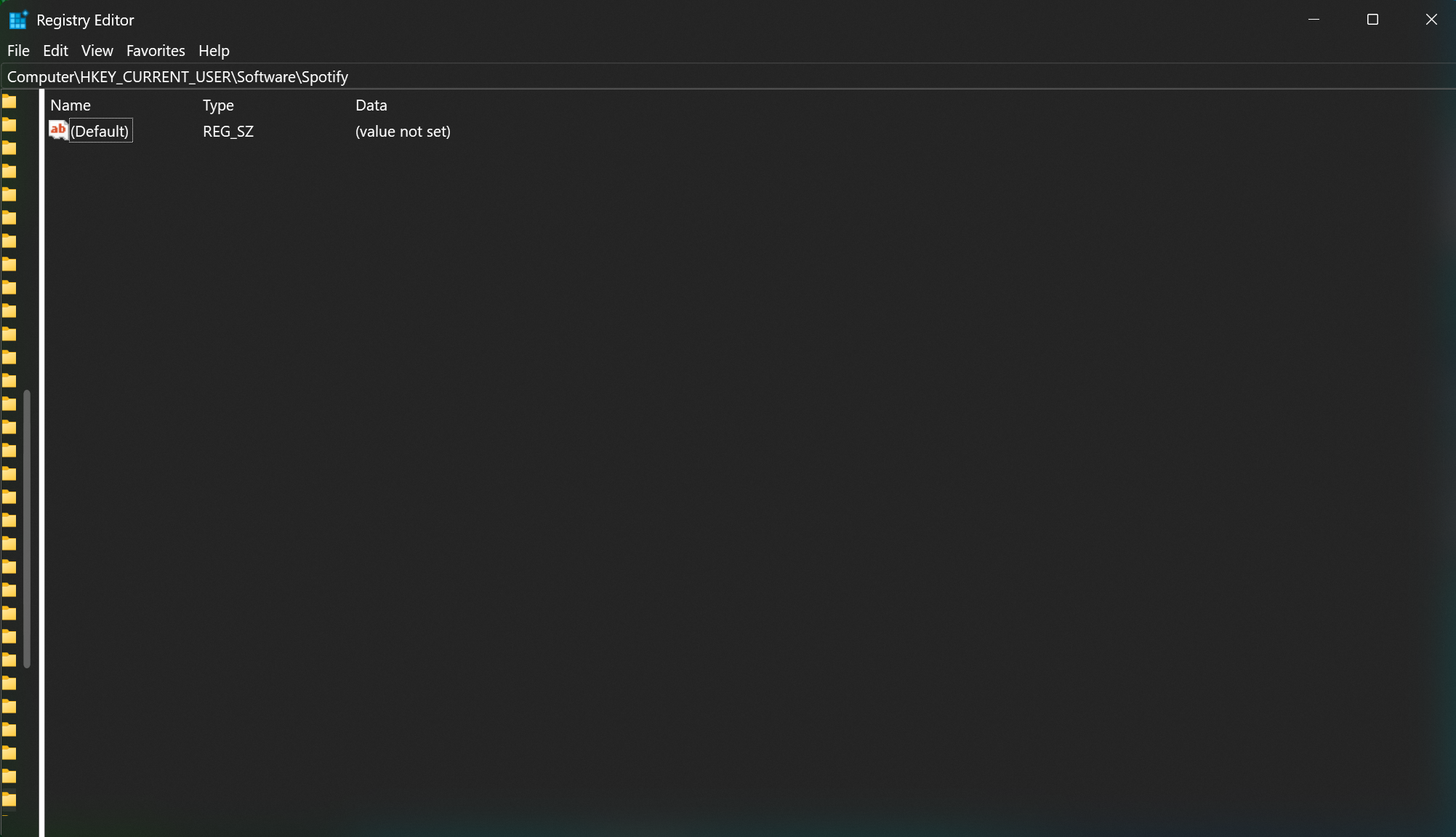The width and height of the screenshot is (1456, 837).
Task: Click the Registry Editor app icon in title bar
Action: coord(18,20)
